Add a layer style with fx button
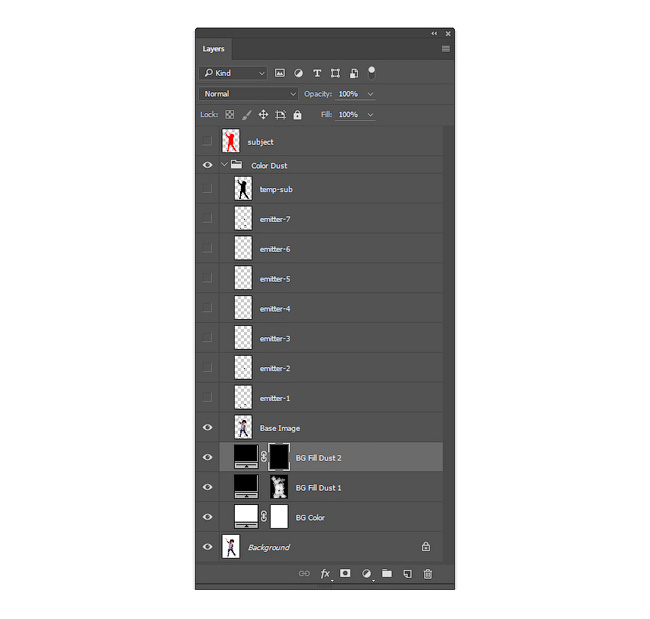The width and height of the screenshot is (650, 619). (325, 573)
